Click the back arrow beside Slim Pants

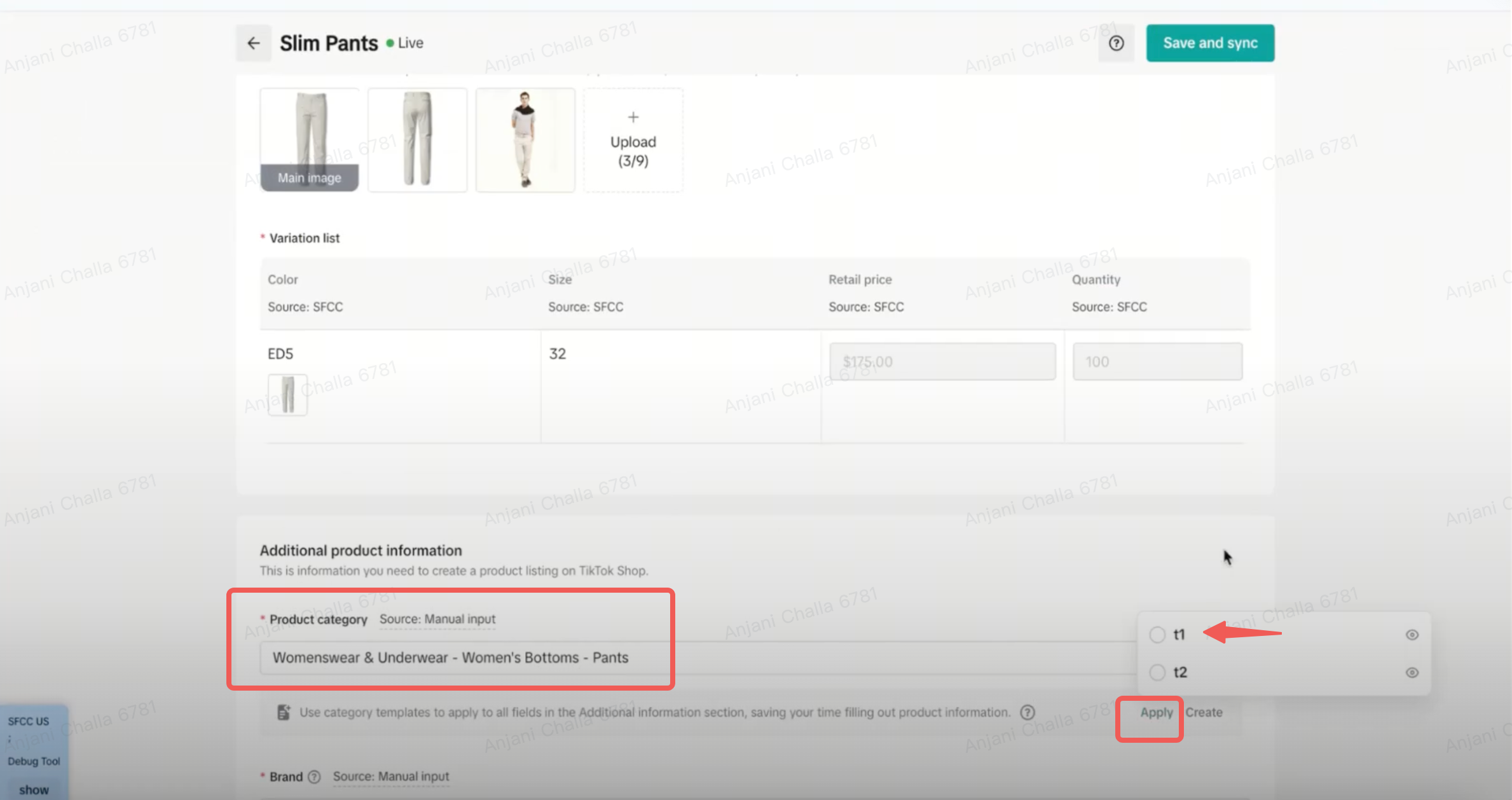coord(254,43)
